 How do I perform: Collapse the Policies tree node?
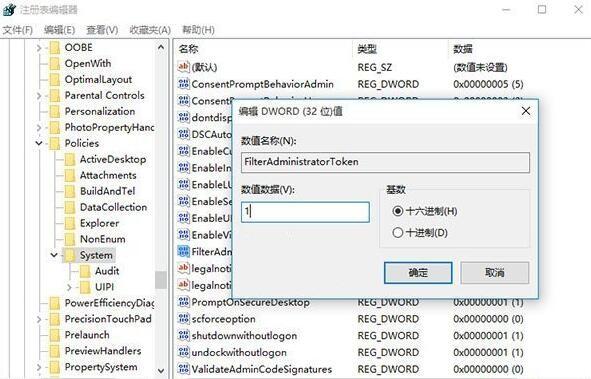(39, 143)
